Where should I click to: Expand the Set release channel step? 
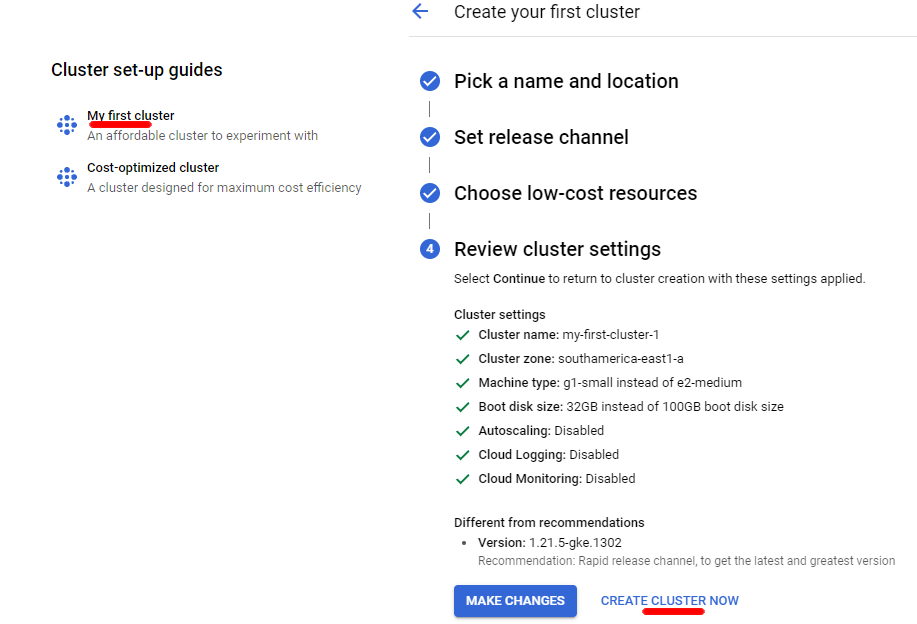[541, 137]
